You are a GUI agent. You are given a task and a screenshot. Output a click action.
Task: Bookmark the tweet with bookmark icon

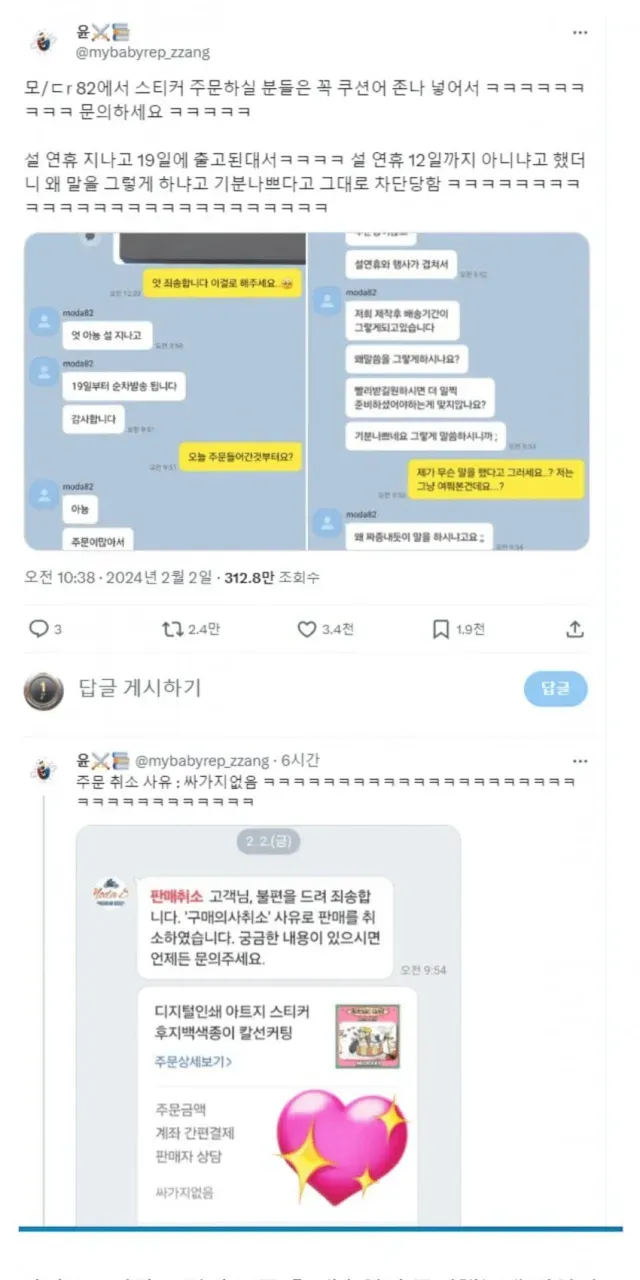441,629
